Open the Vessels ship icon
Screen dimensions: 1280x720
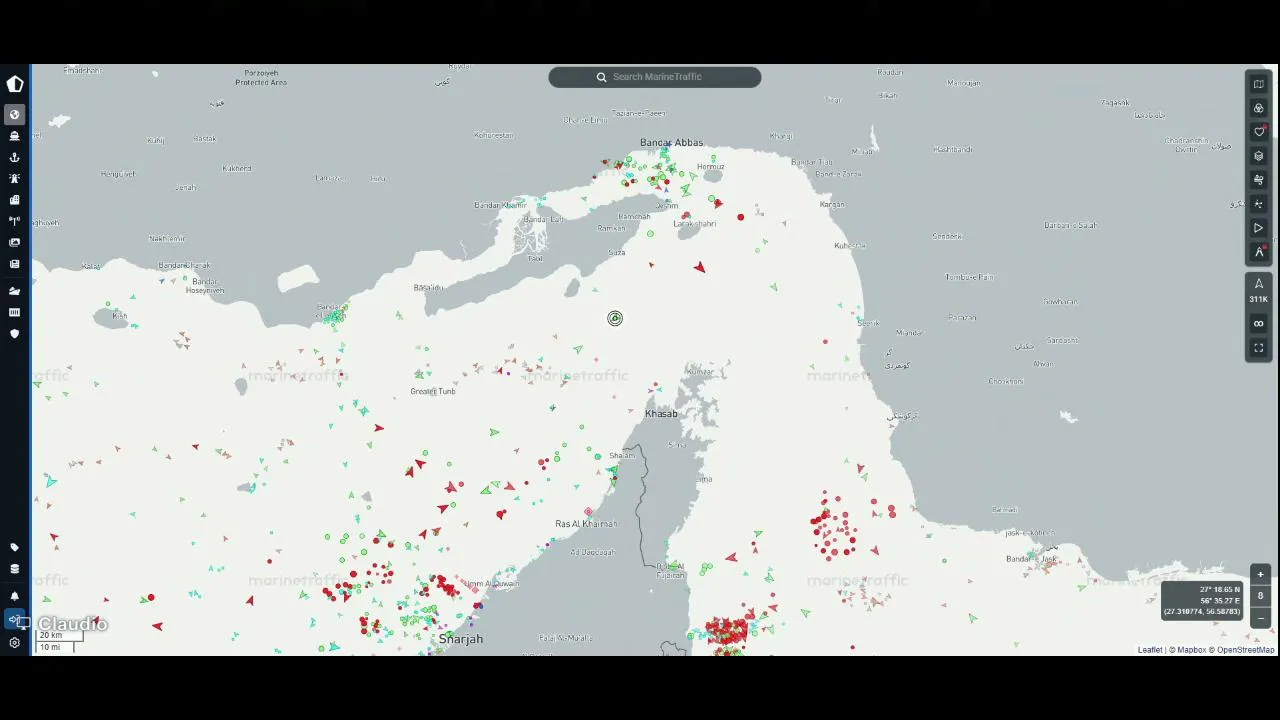point(14,136)
